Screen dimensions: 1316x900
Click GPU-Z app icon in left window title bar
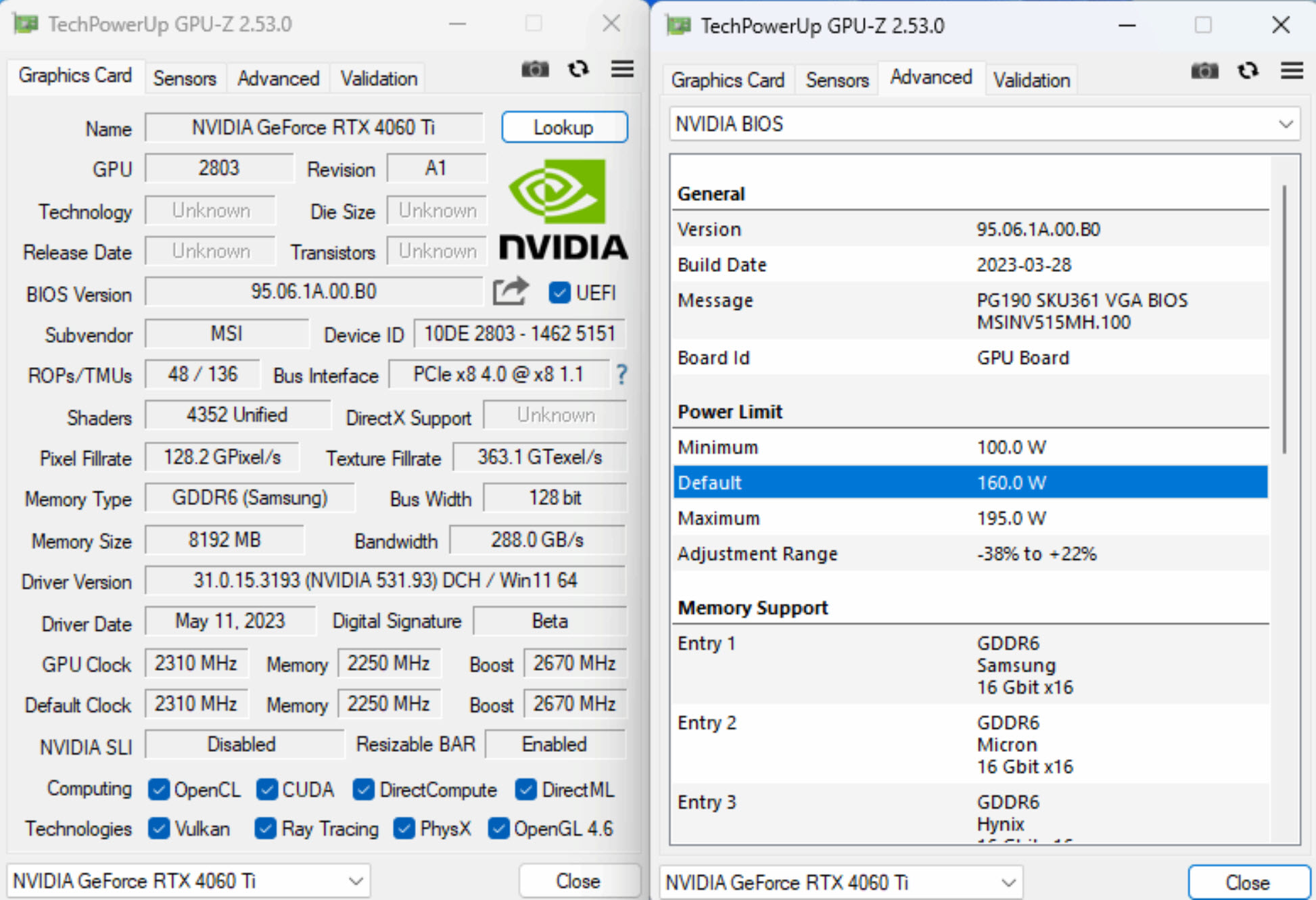tap(26, 24)
